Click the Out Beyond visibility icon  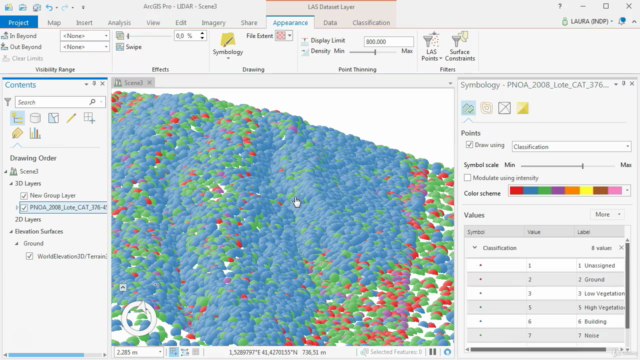click(x=4, y=47)
